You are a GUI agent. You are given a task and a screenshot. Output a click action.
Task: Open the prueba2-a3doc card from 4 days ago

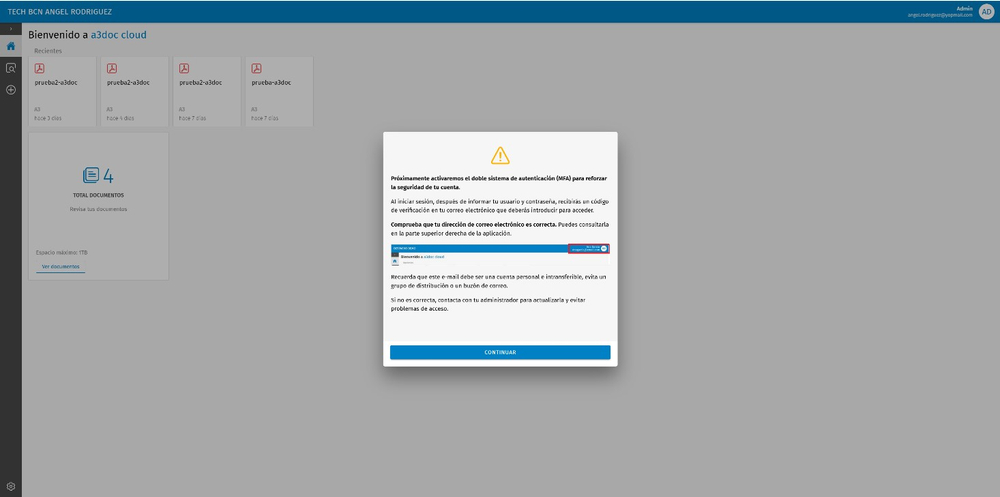pos(135,91)
